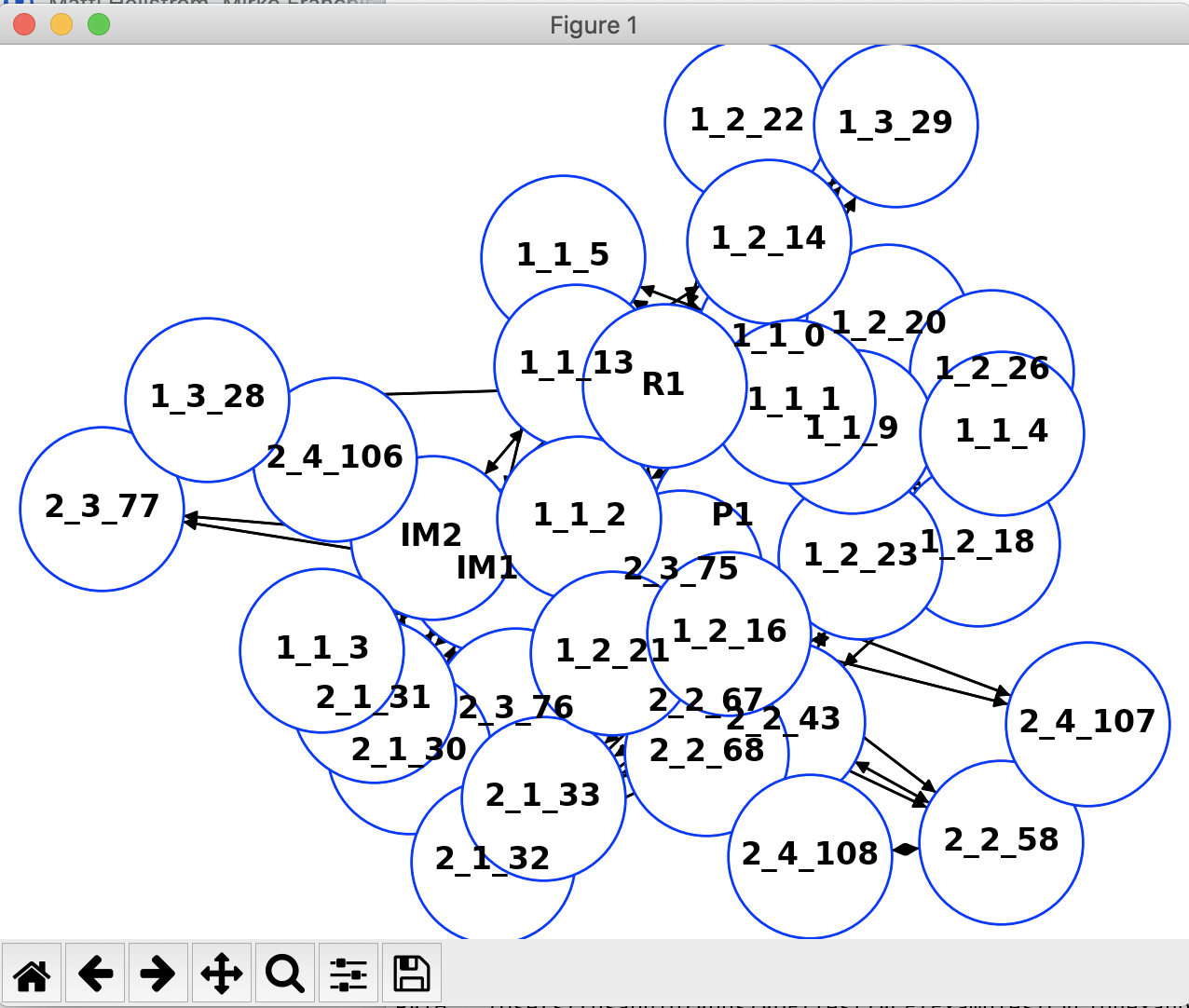Click node 2_4_107 on the right
The width and height of the screenshot is (1189, 1008).
pyautogui.click(x=1087, y=723)
